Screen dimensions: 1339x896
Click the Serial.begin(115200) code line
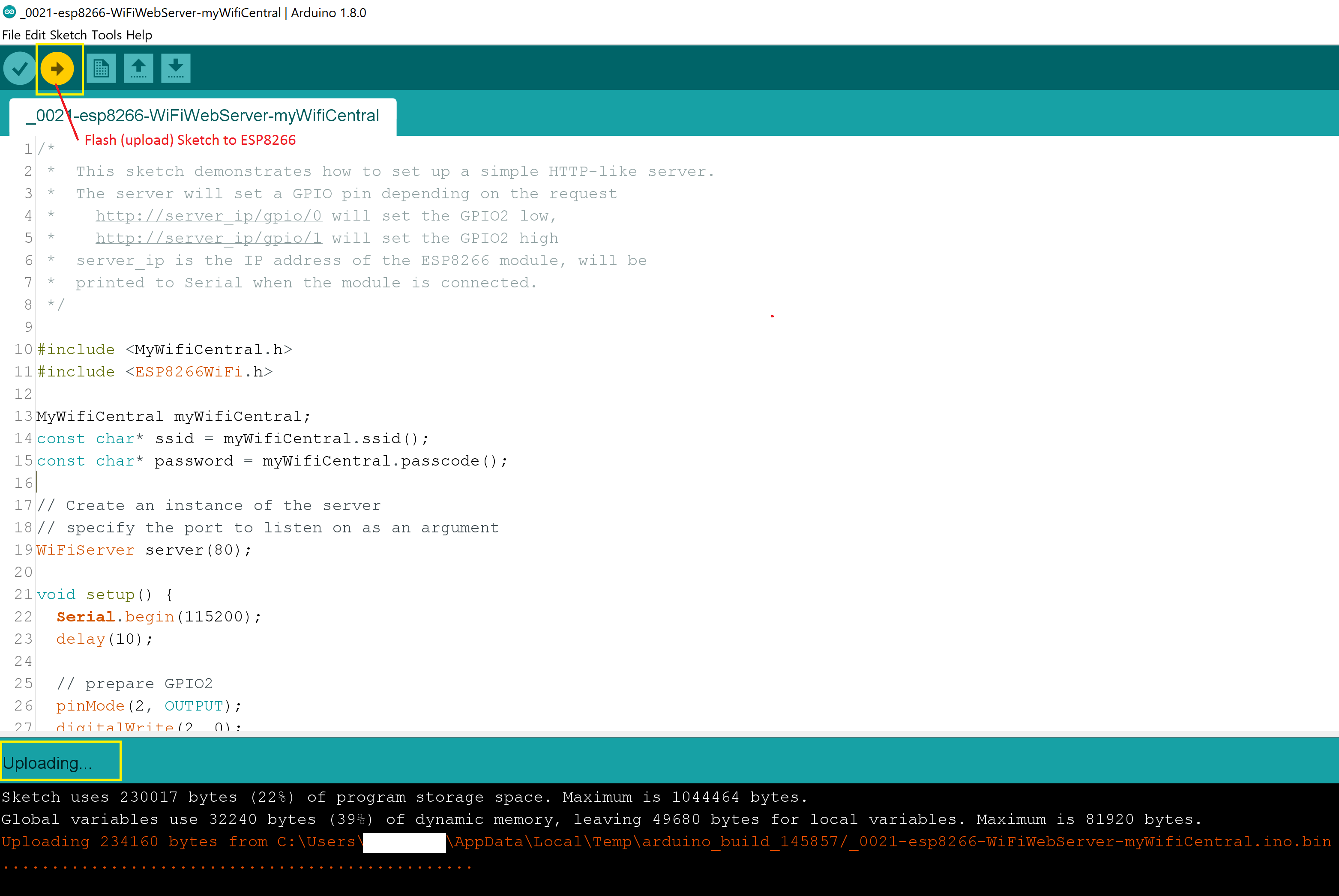[158, 617]
